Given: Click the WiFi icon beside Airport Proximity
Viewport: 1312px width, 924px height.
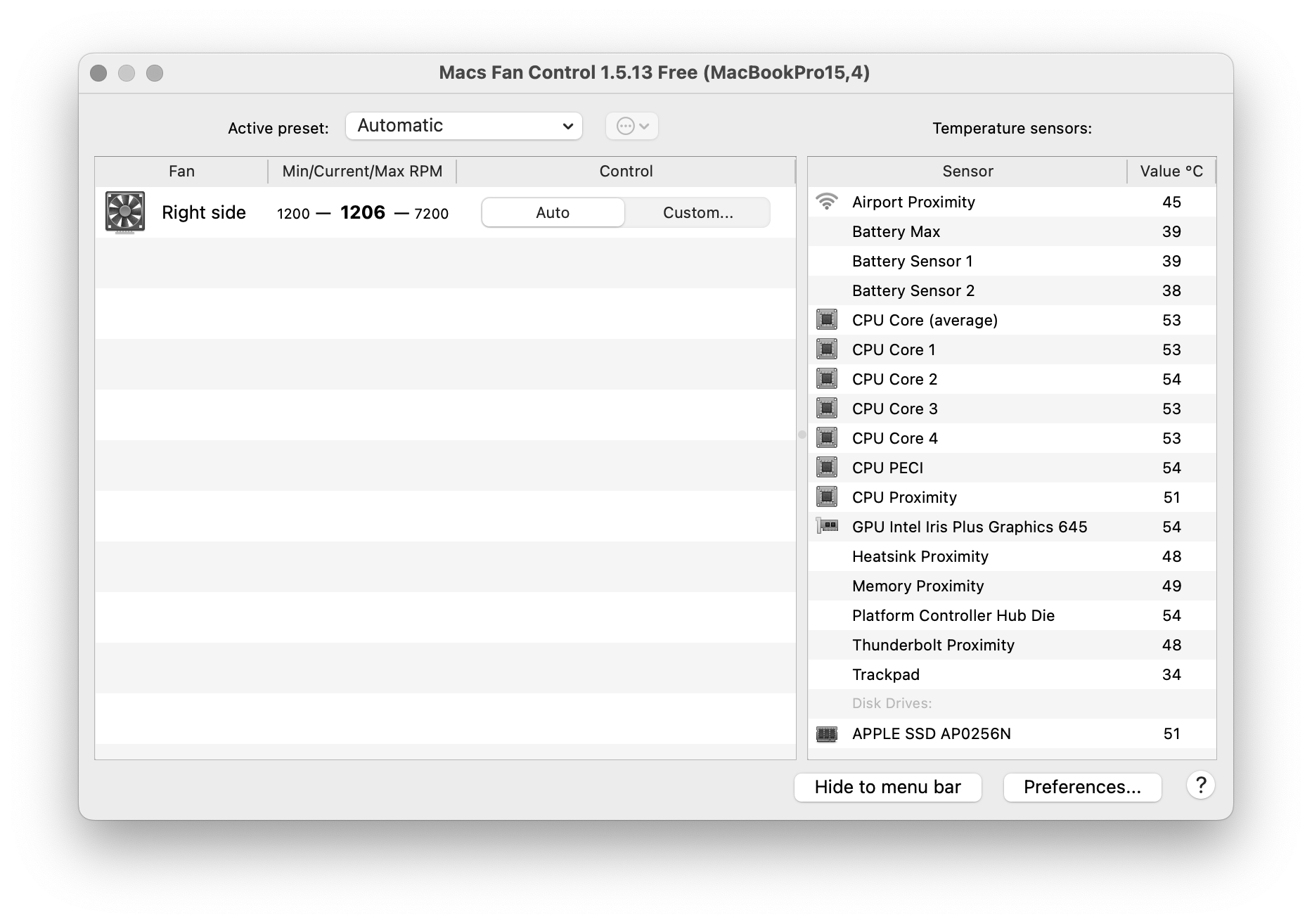Looking at the screenshot, I should (x=827, y=202).
